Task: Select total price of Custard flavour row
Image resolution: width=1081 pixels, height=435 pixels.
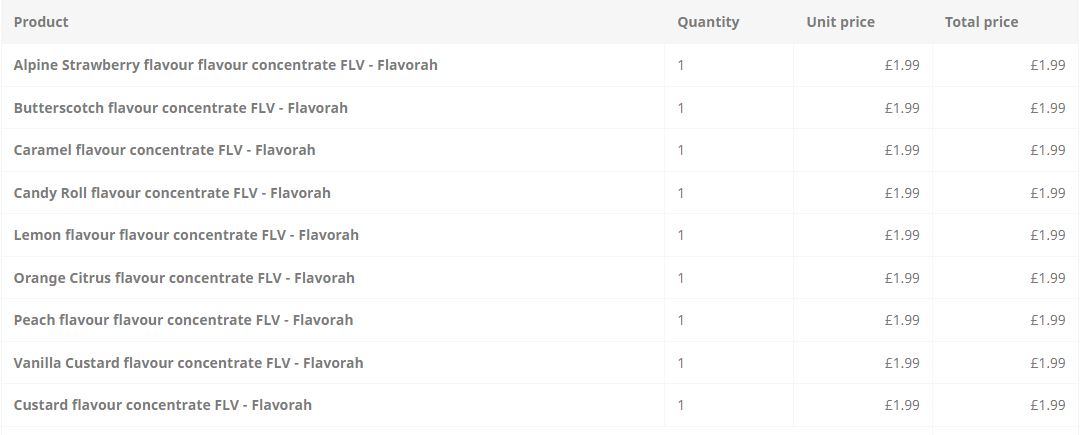Action: pos(1048,405)
